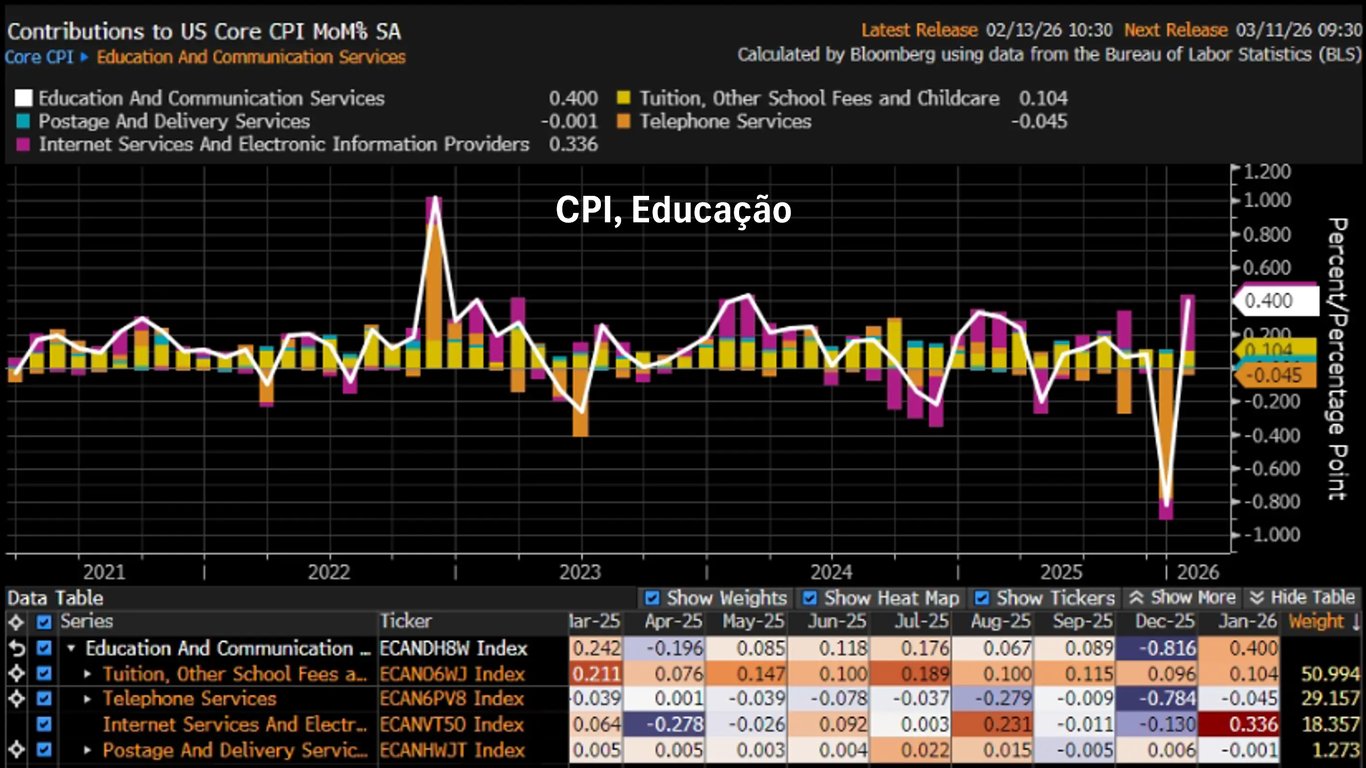Click the crosshair icon beside Postage And Delivery row

(15, 750)
